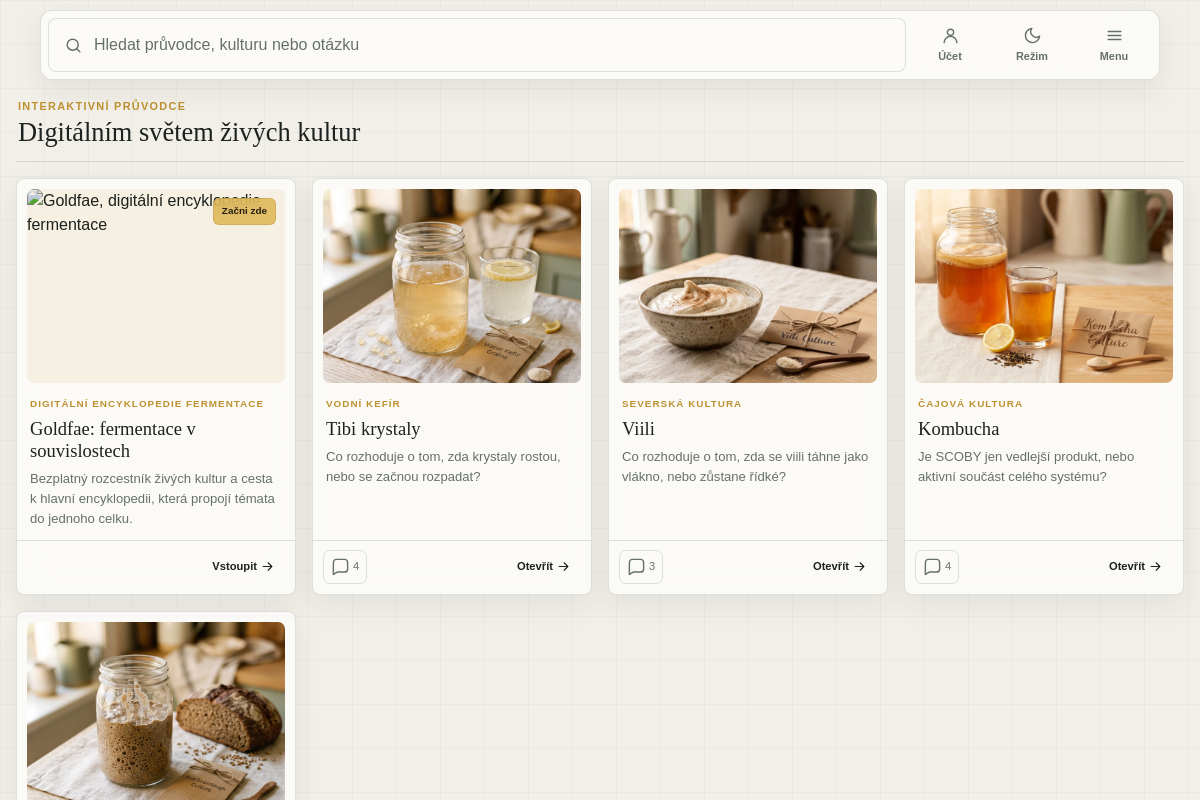This screenshot has height=800, width=1200.
Task: Open the Tibi krystaly jar thumbnail
Action: click(452, 286)
